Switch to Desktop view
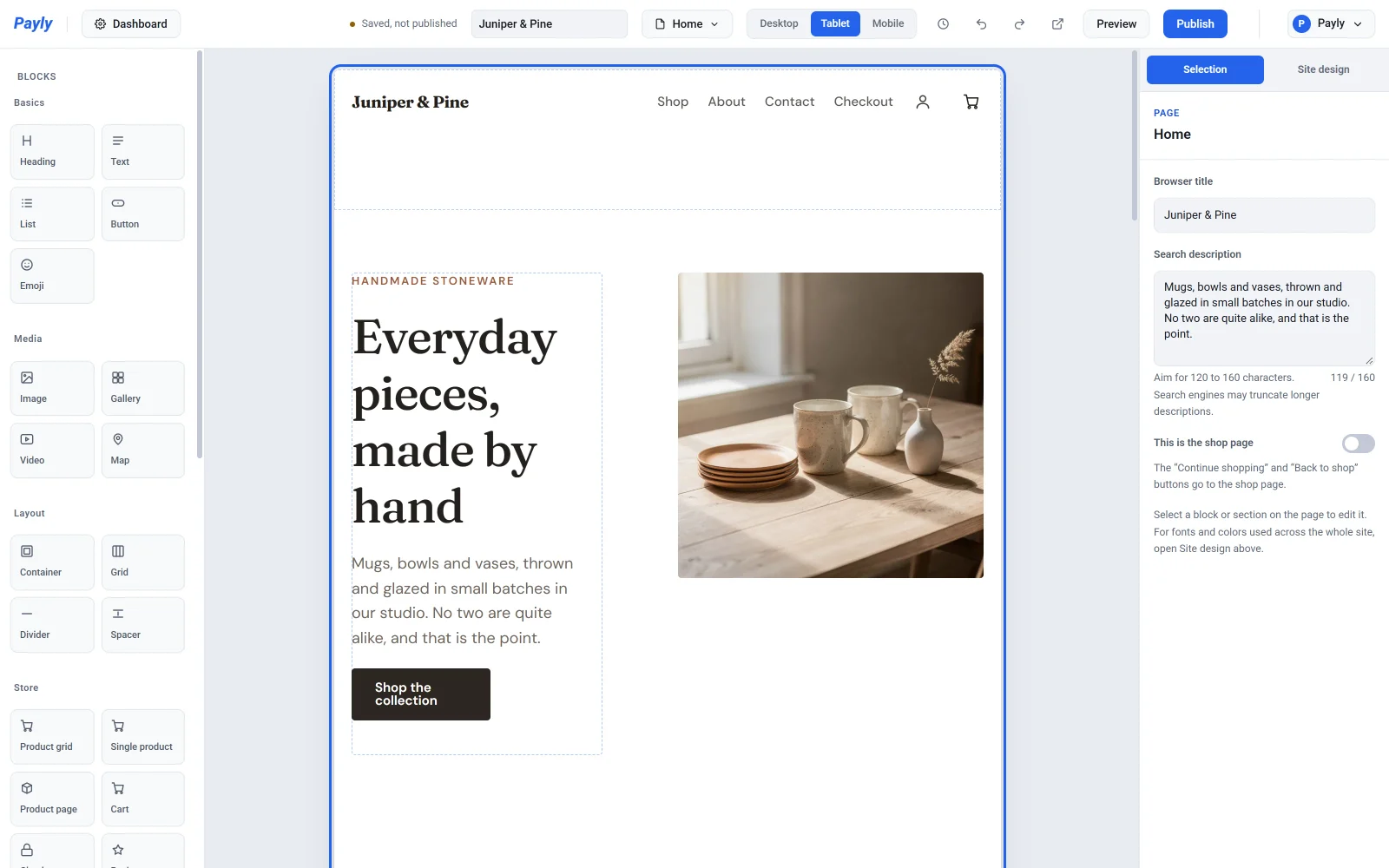1389x868 pixels. [x=779, y=23]
